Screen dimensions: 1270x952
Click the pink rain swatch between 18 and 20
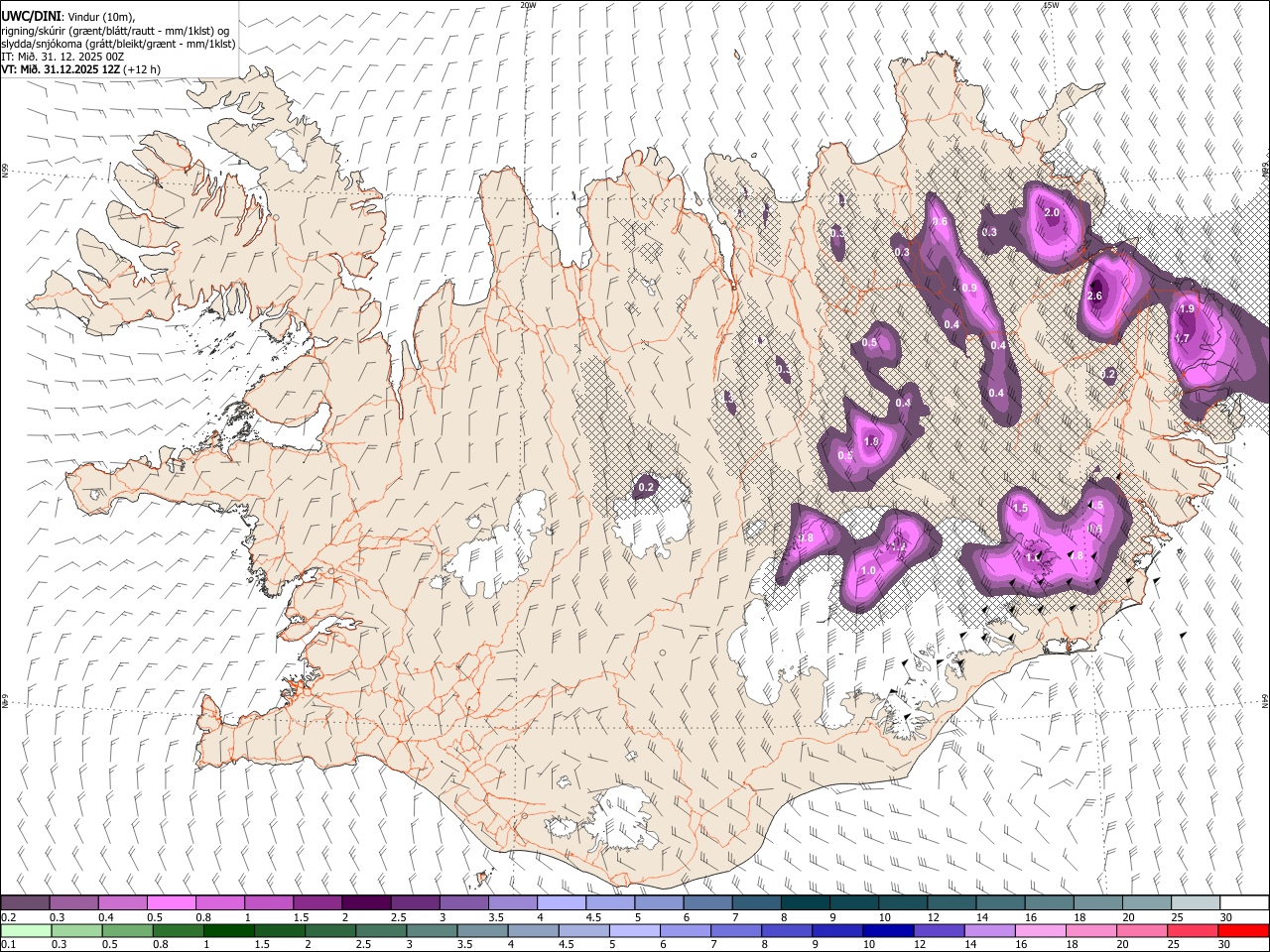pyautogui.click(x=1091, y=930)
